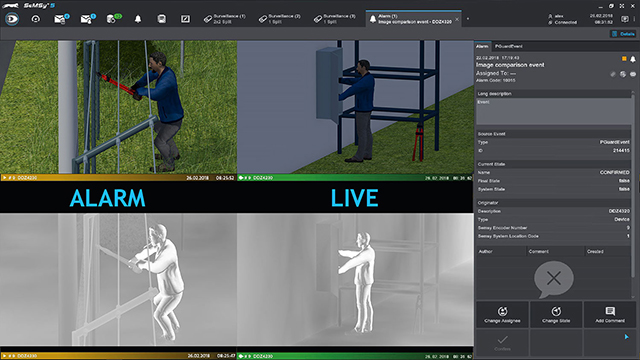Expand next actions with blue arrow

pos(627,337)
